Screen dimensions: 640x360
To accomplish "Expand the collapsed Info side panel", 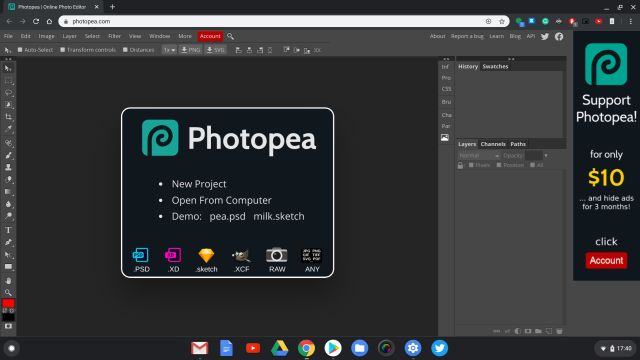I will coord(445,67).
